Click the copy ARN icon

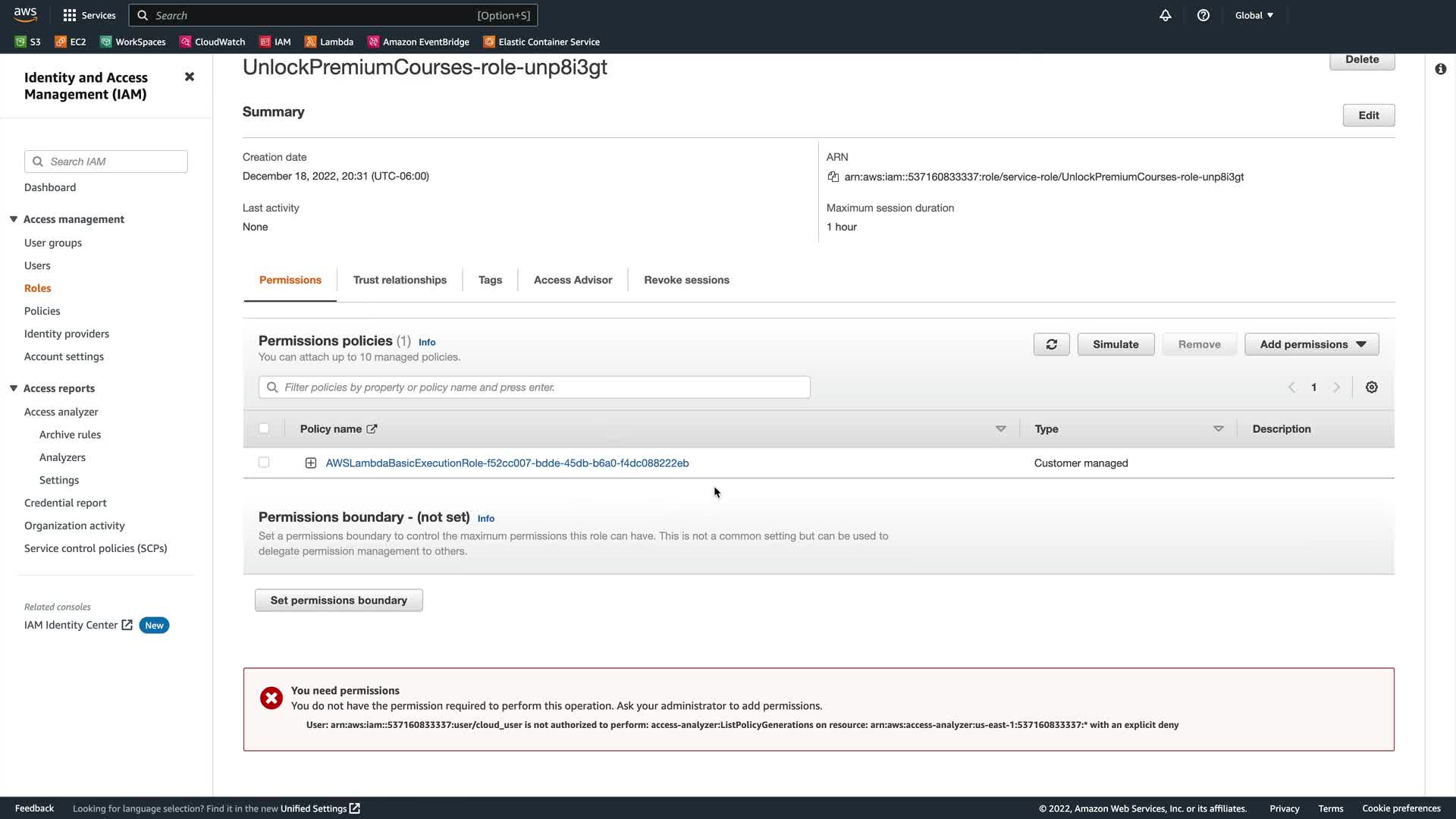point(833,177)
